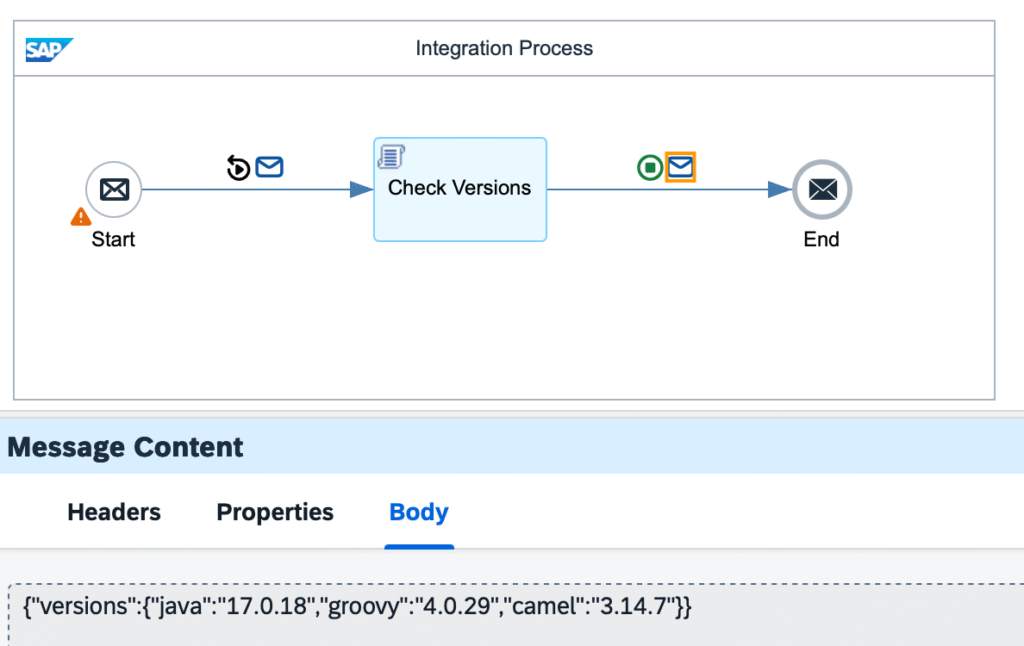Click the script icon inside Check Versions

click(x=391, y=156)
